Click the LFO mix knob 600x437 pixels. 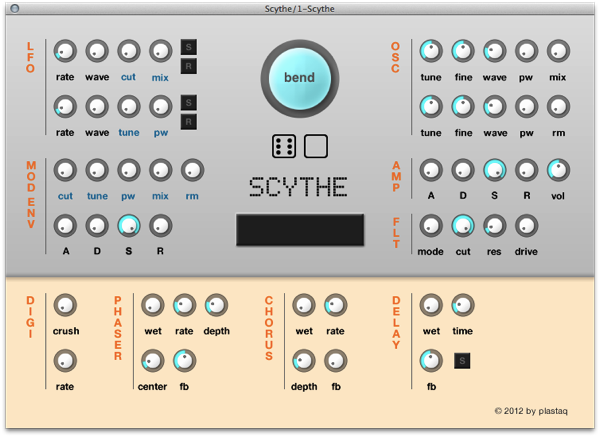pos(160,51)
